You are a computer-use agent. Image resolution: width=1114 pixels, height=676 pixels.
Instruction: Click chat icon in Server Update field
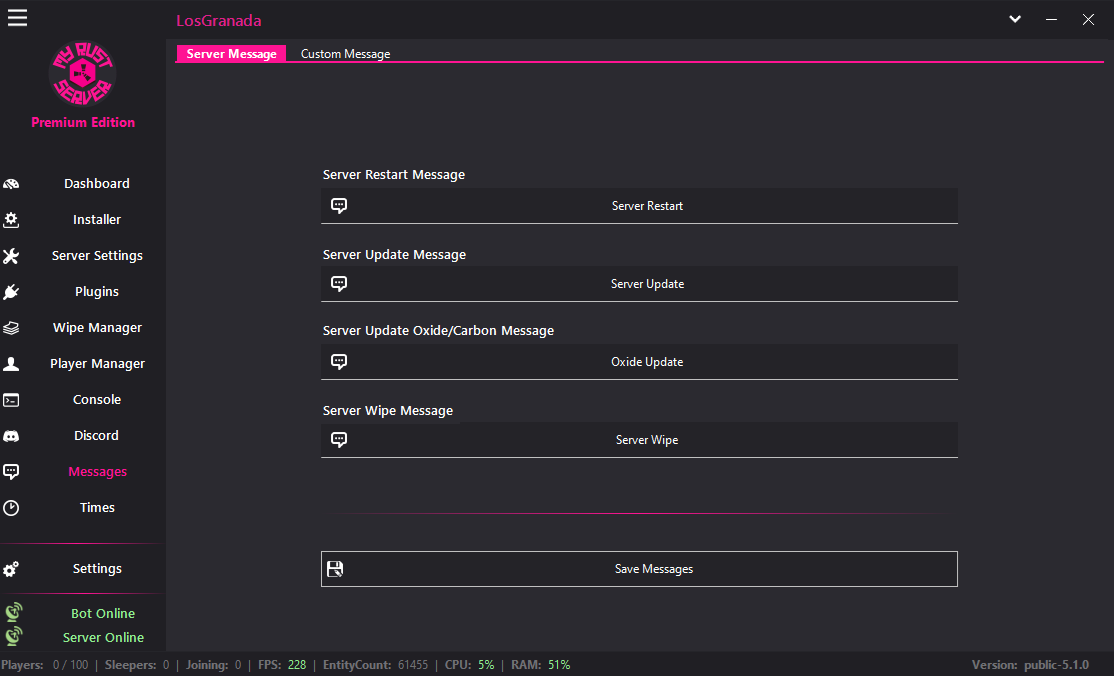coord(339,284)
